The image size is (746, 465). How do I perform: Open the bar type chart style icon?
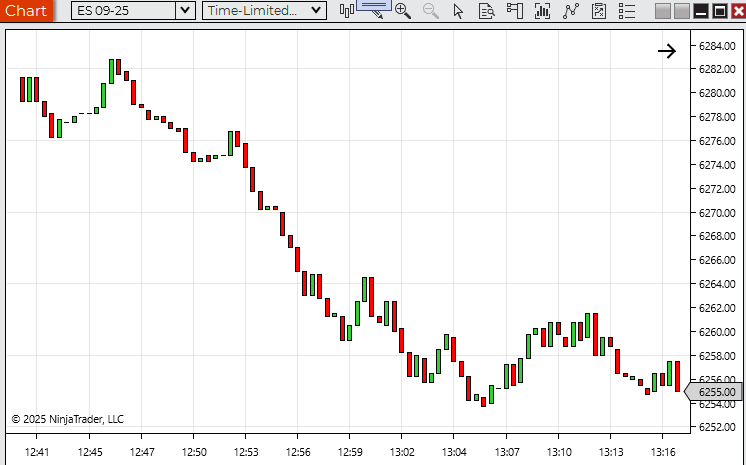347,11
